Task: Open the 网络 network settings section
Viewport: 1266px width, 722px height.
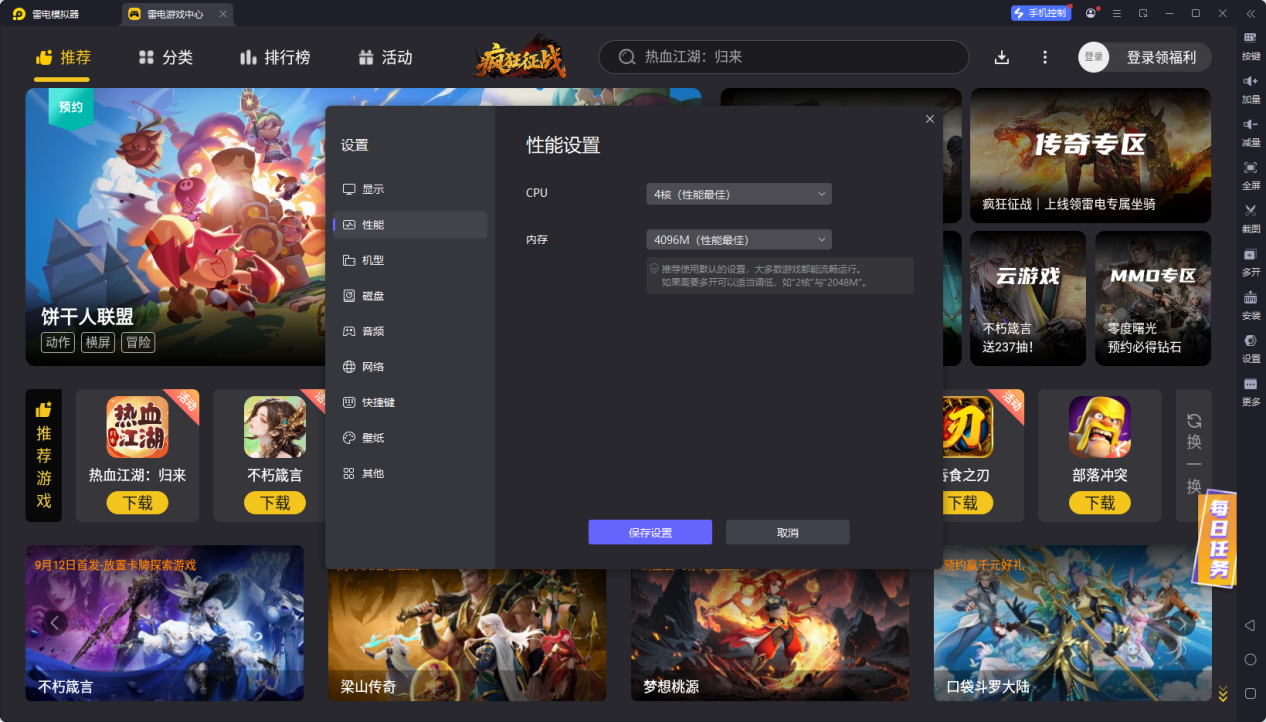Action: [x=410, y=367]
